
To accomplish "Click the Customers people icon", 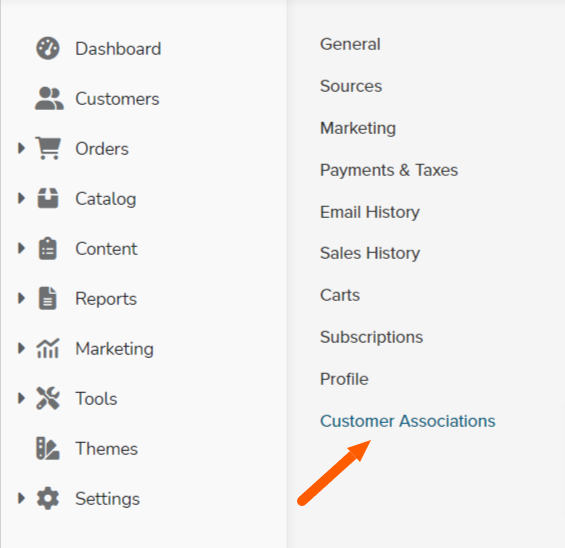I will 49,98.
